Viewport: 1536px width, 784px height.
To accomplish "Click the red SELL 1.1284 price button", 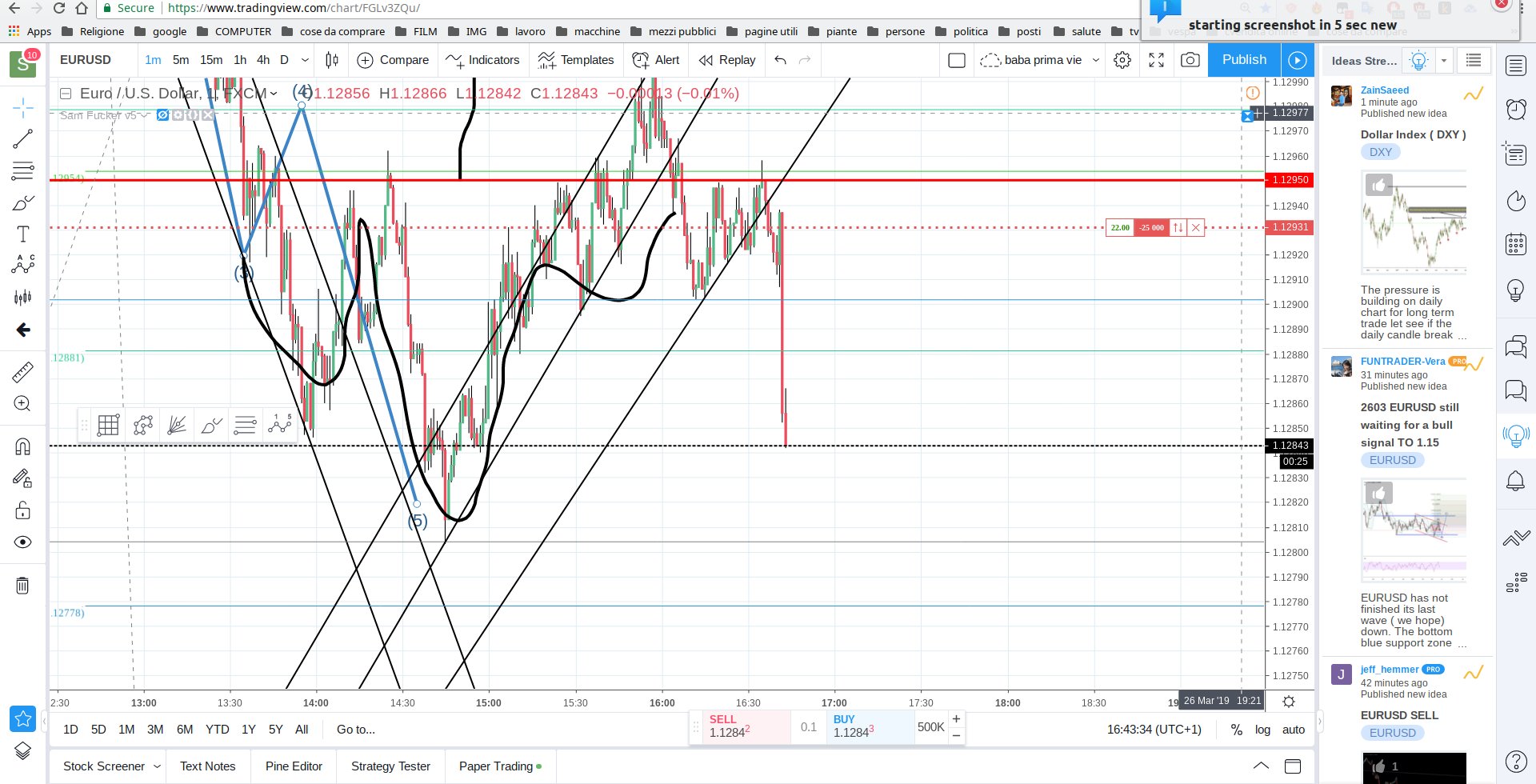I will (745, 726).
